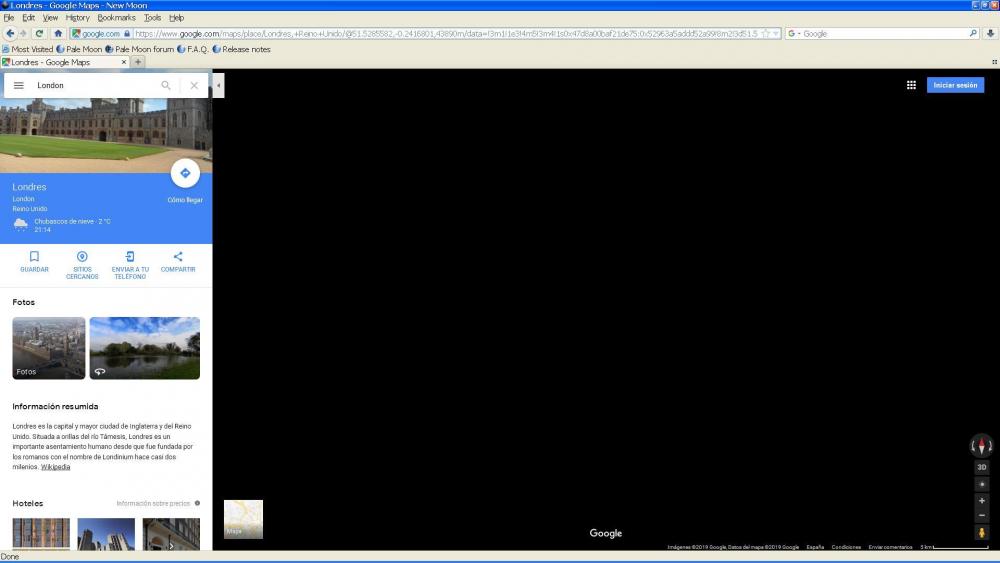This screenshot has width=1000, height=563.
Task: Click the compass to reset north
Action: 982,446
